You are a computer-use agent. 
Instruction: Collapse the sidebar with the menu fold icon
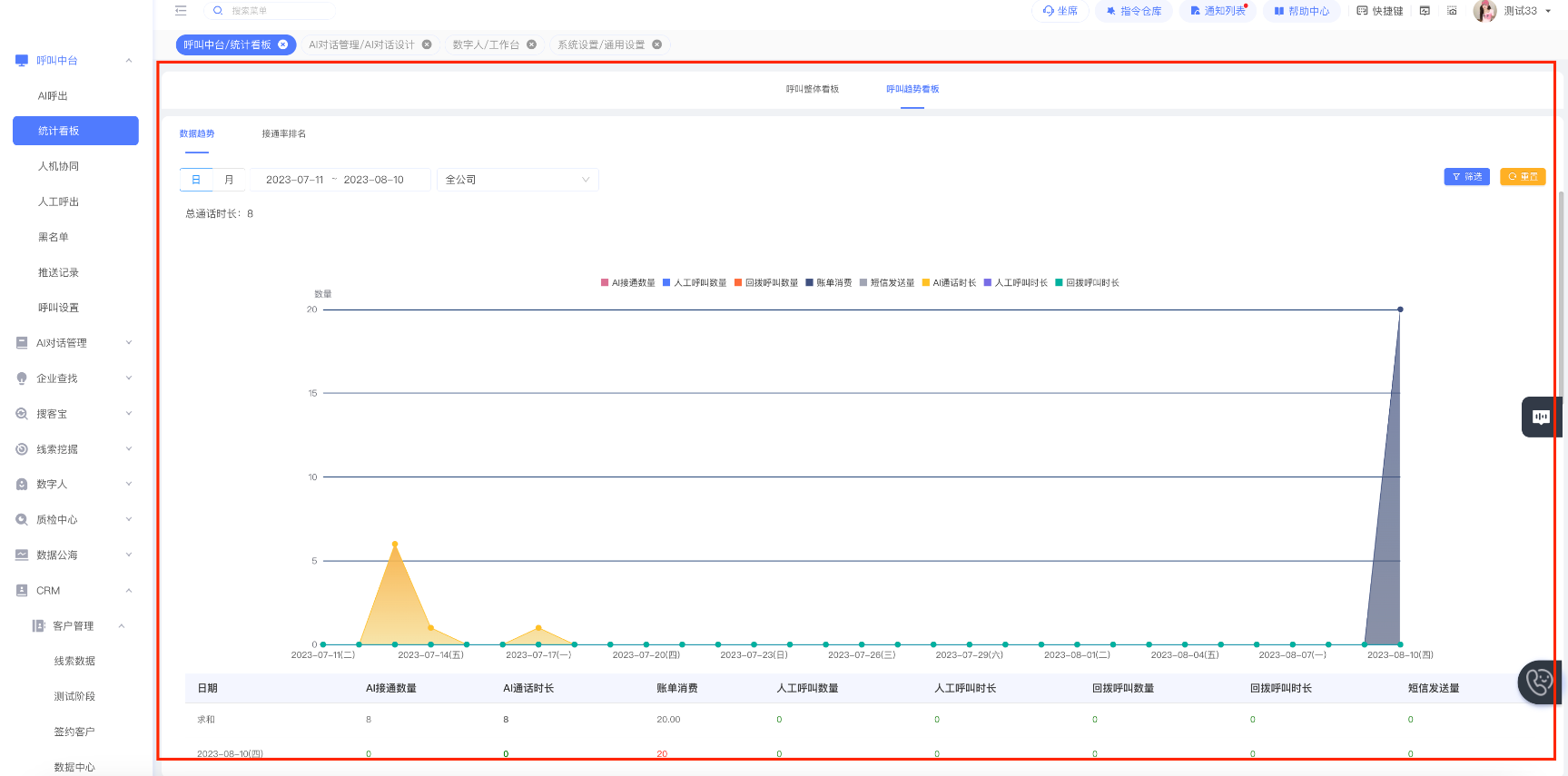point(181,11)
